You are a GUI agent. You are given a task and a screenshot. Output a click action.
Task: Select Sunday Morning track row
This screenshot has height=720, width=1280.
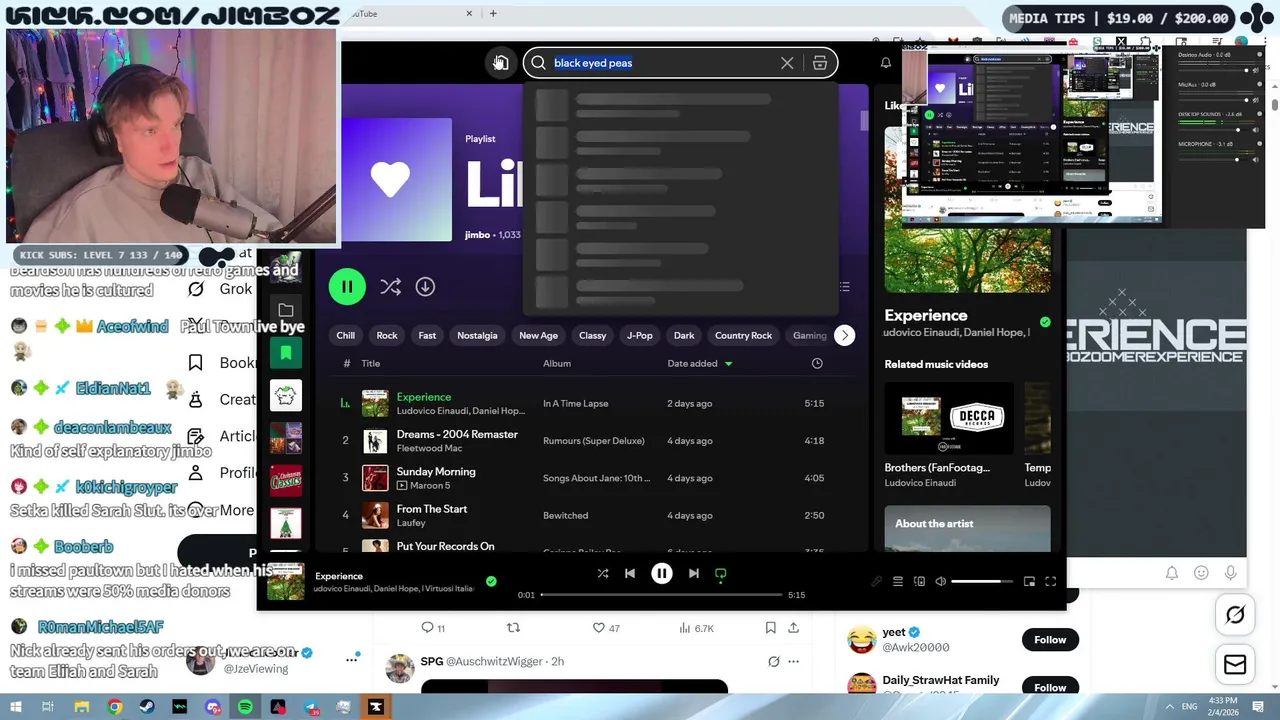click(x=590, y=478)
